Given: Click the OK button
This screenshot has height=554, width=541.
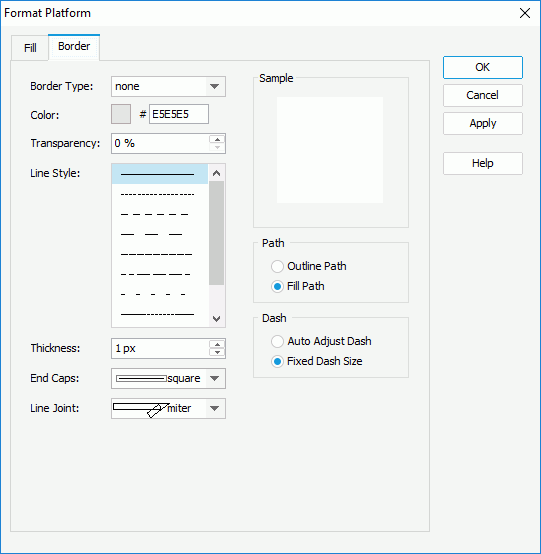Looking at the screenshot, I should pyautogui.click(x=483, y=67).
